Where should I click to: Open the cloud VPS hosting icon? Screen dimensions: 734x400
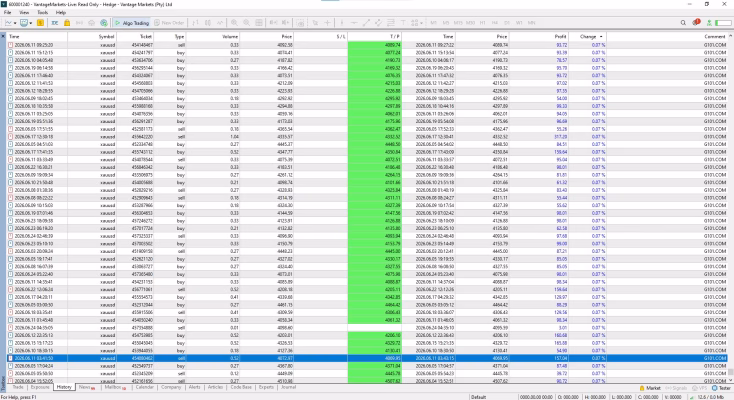91,22
